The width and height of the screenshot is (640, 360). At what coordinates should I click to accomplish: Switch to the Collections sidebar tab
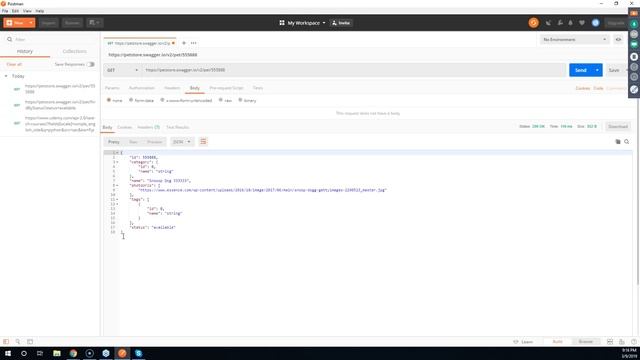74,51
